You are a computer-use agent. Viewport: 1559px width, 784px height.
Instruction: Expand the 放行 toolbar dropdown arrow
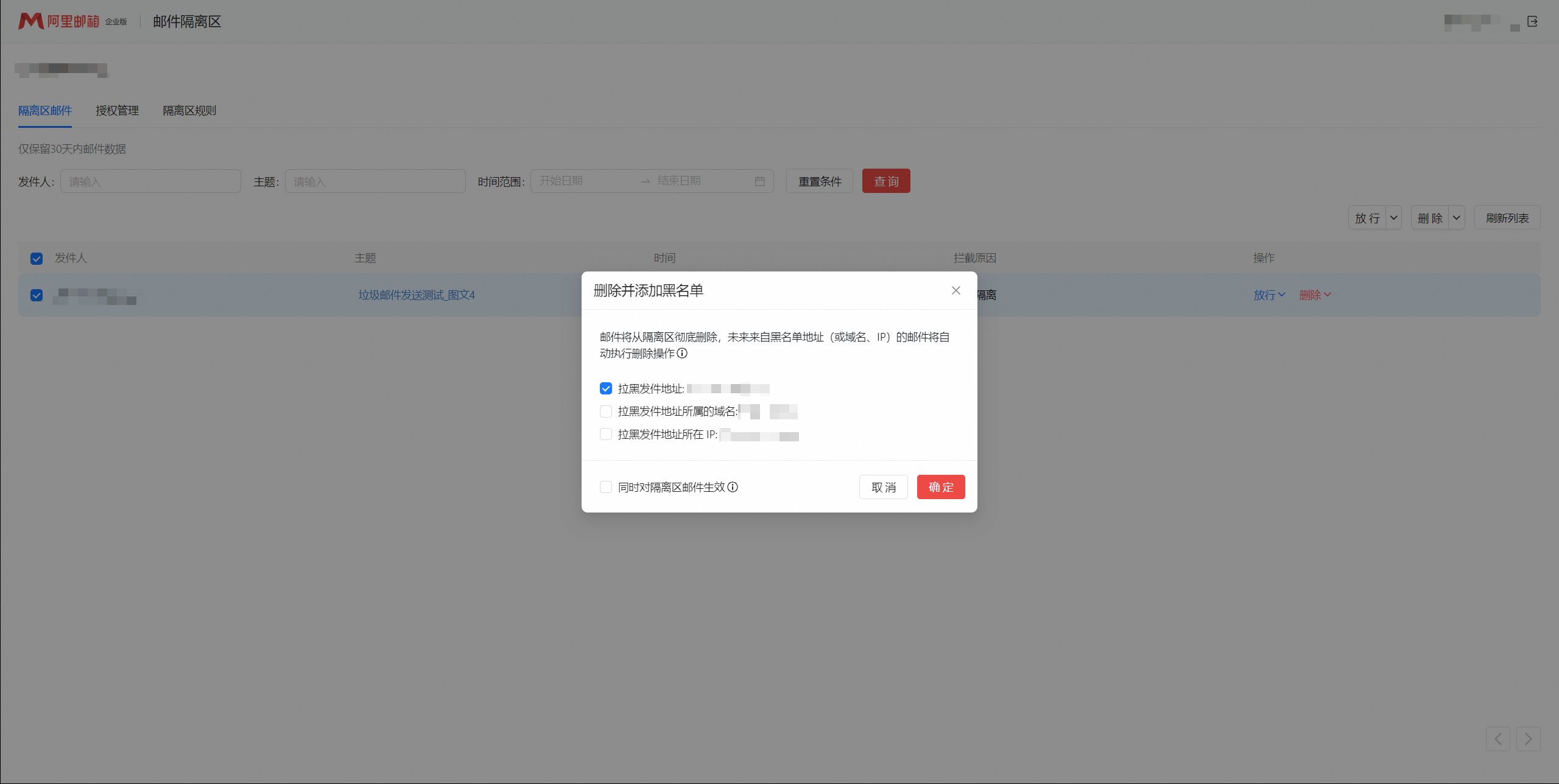[1394, 218]
